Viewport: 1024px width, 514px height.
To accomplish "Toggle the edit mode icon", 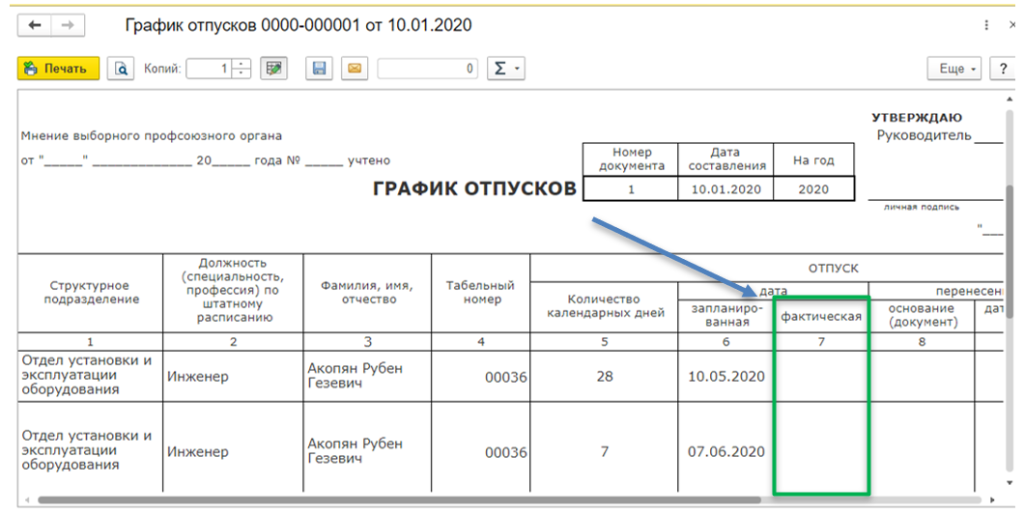I will click(273, 69).
